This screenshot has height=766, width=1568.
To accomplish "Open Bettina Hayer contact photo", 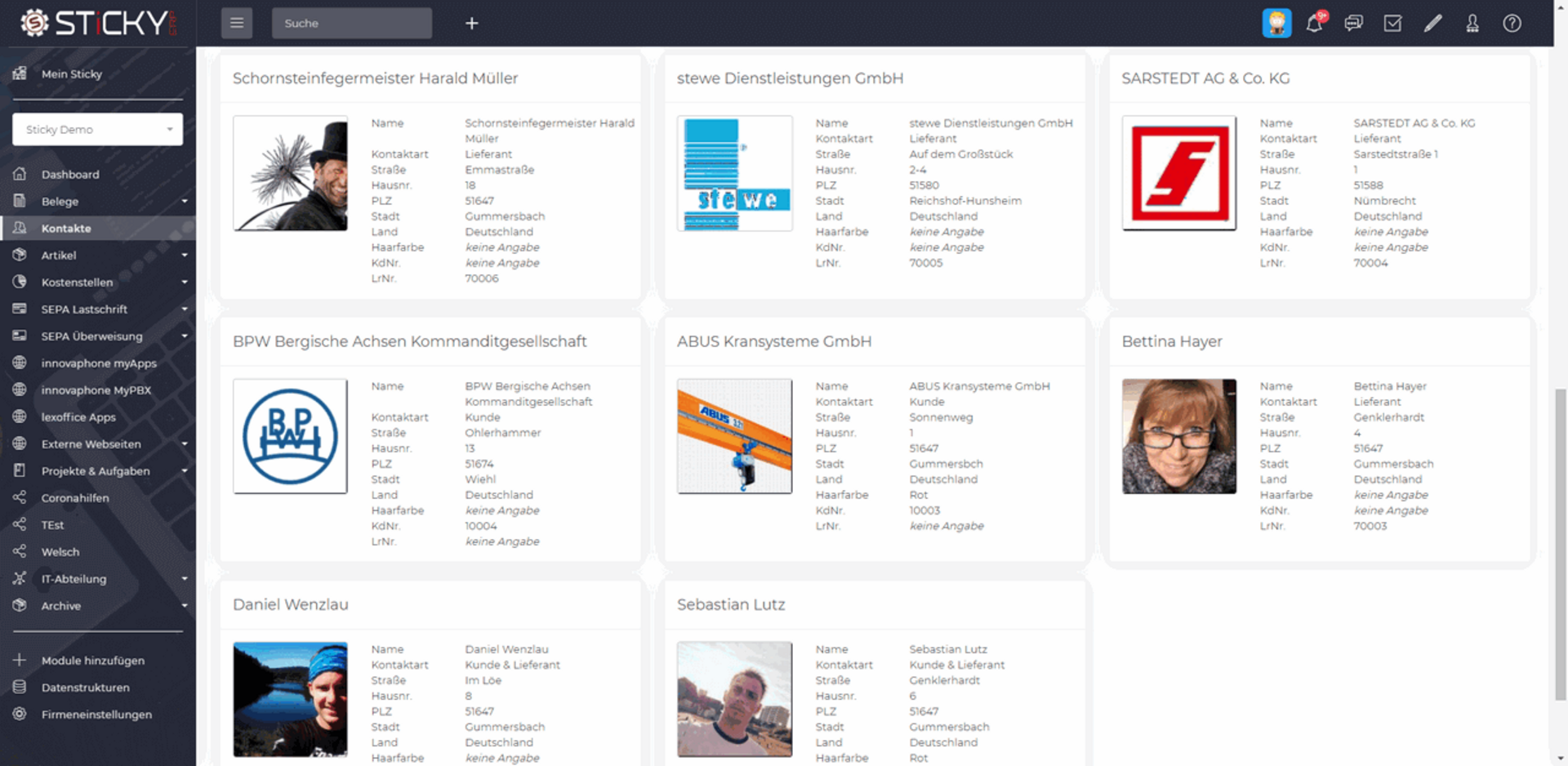I will click(1178, 436).
